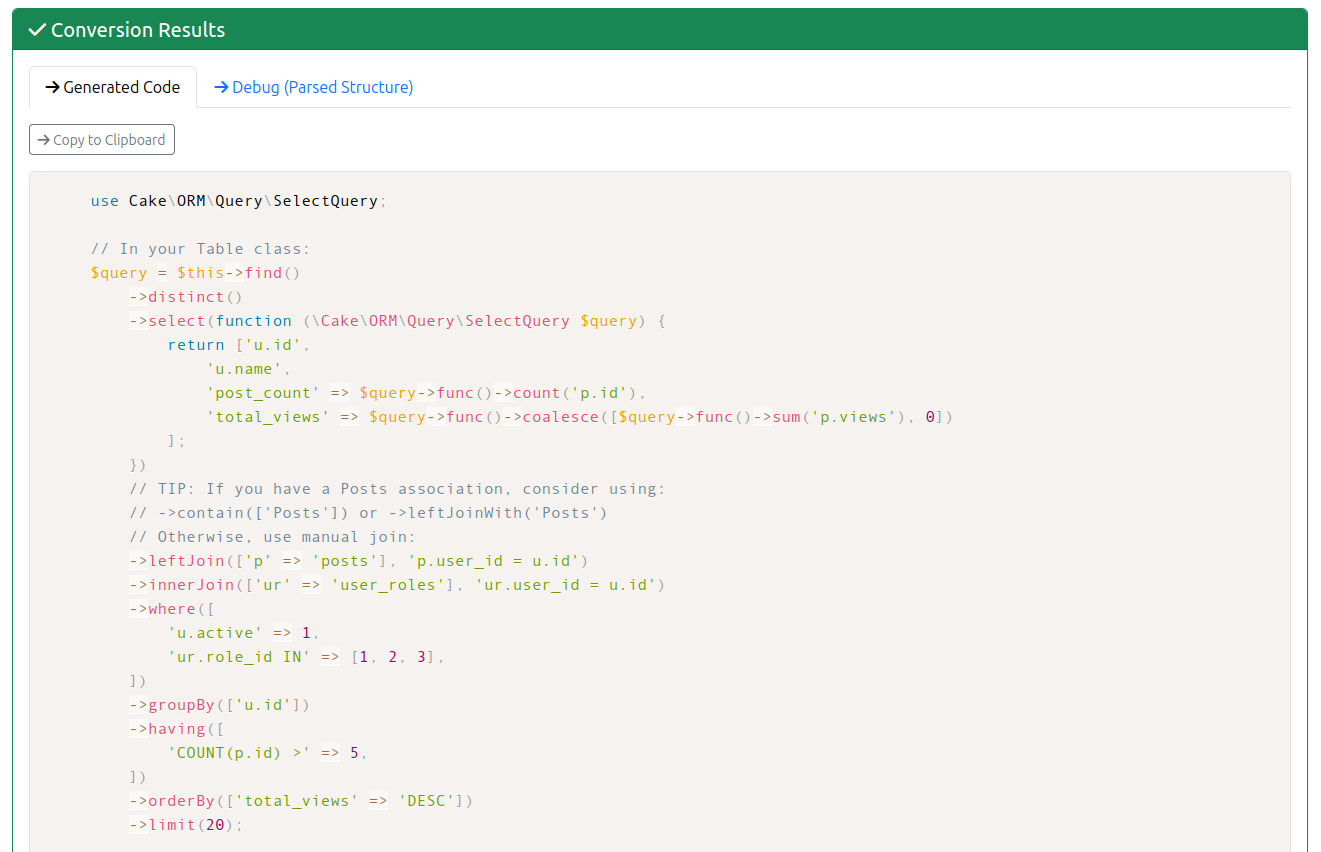Switch to the Generated Code tab
The width and height of the screenshot is (1321, 852).
[x=113, y=87]
